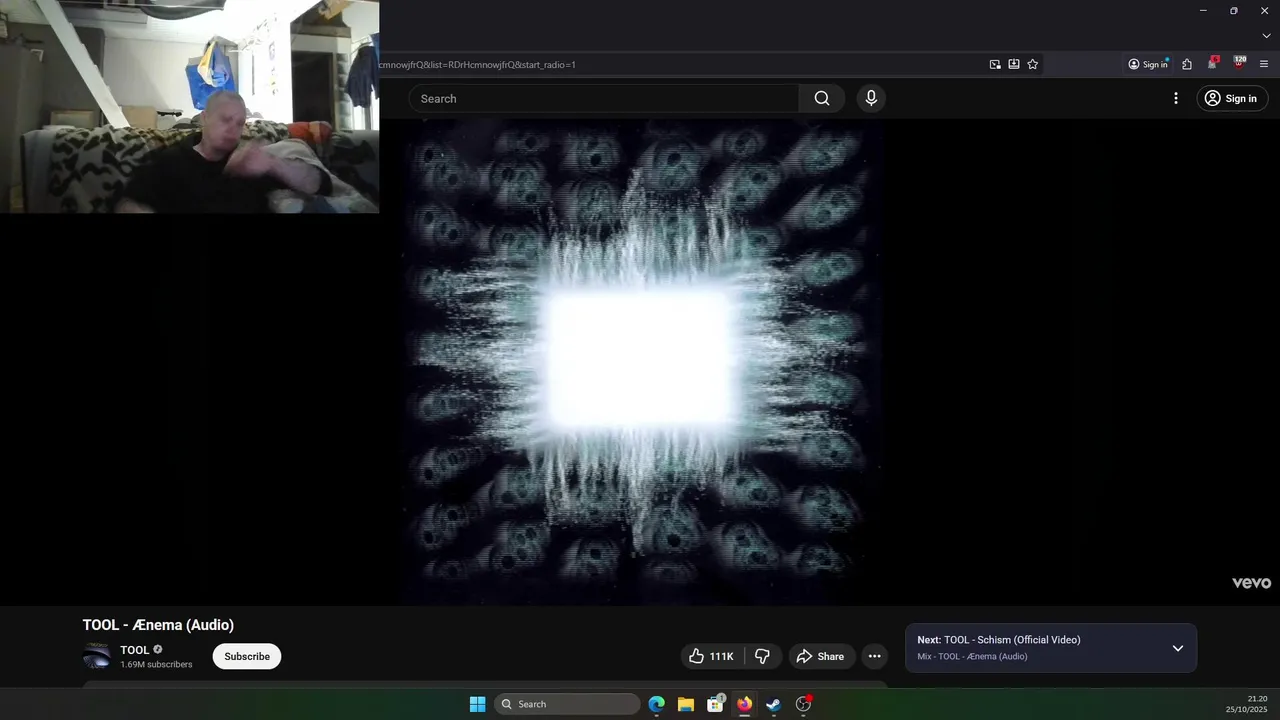Open the TOOL channel name link
This screenshot has height=720, width=1280.
pos(135,650)
